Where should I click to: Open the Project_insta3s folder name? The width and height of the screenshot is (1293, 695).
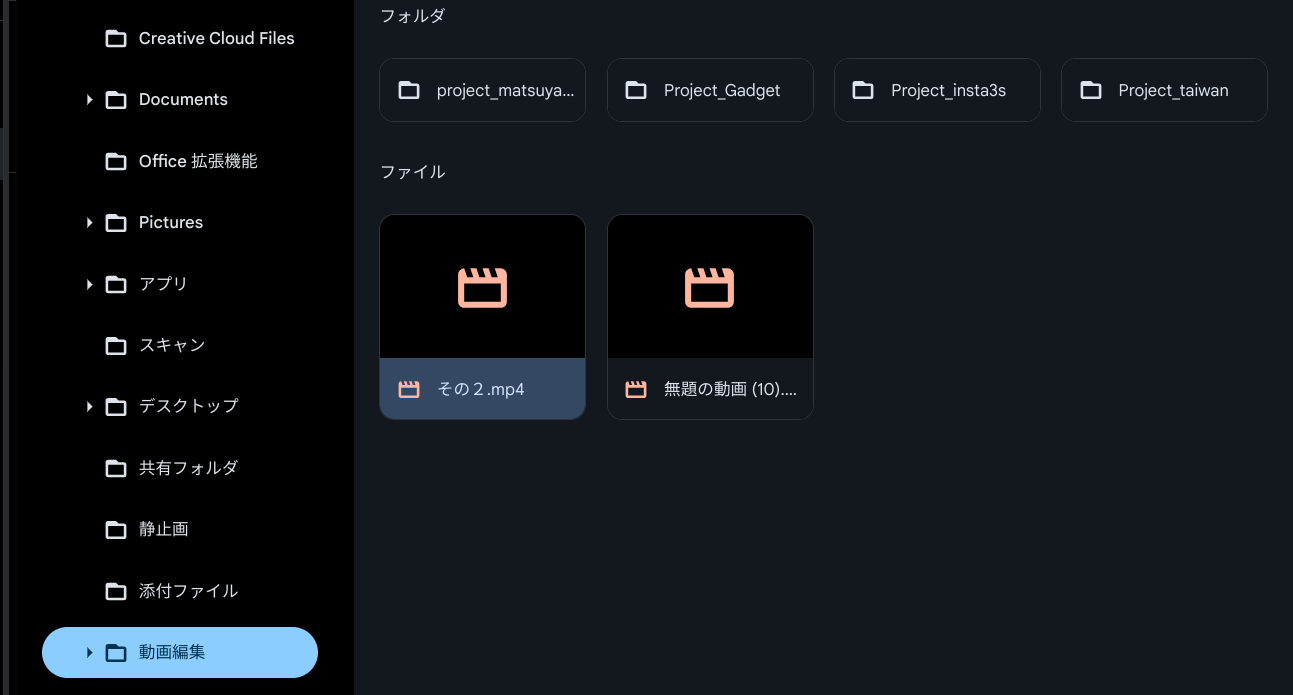click(948, 90)
